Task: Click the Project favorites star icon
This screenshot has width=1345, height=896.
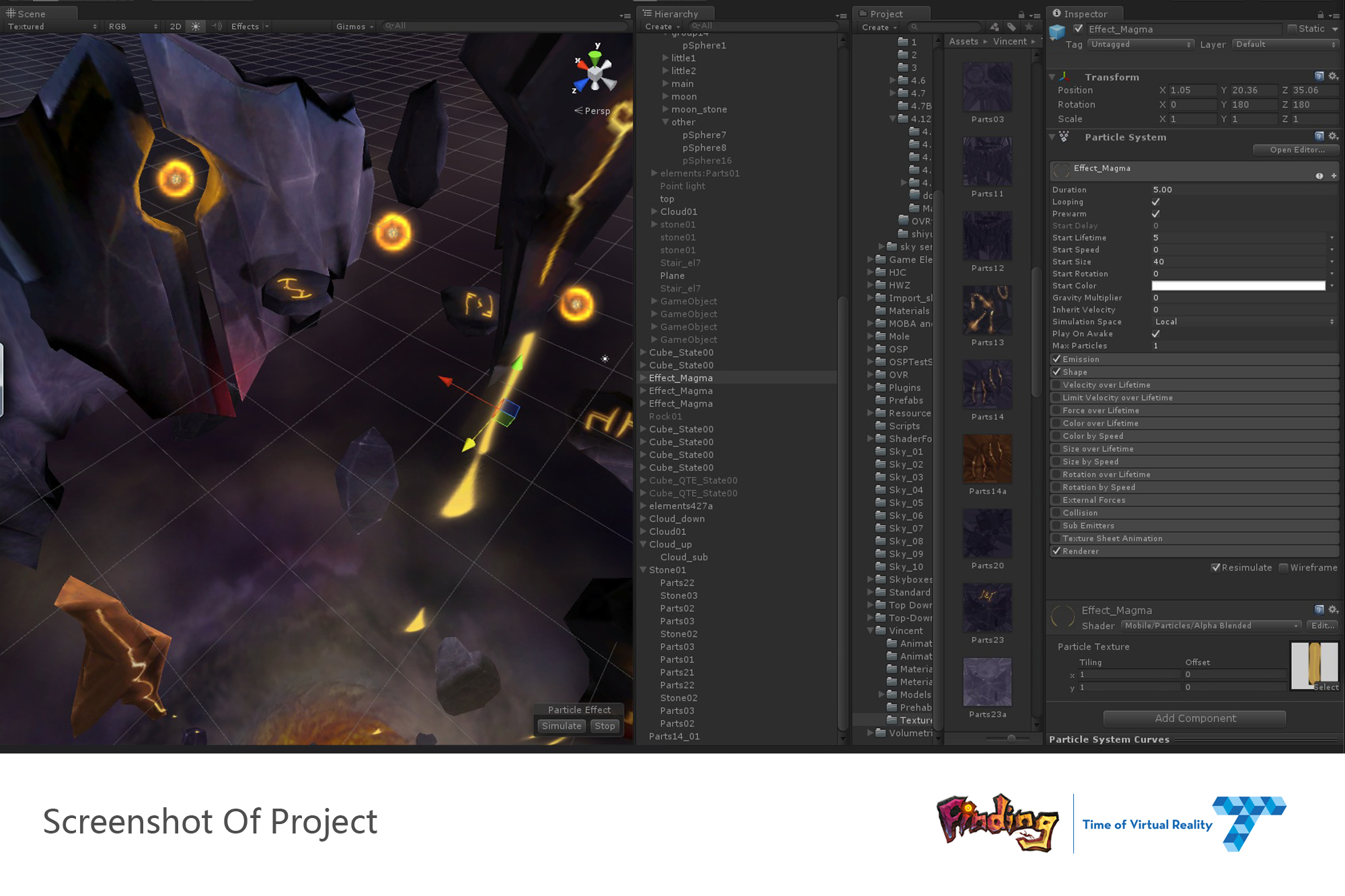Action: (x=1029, y=27)
